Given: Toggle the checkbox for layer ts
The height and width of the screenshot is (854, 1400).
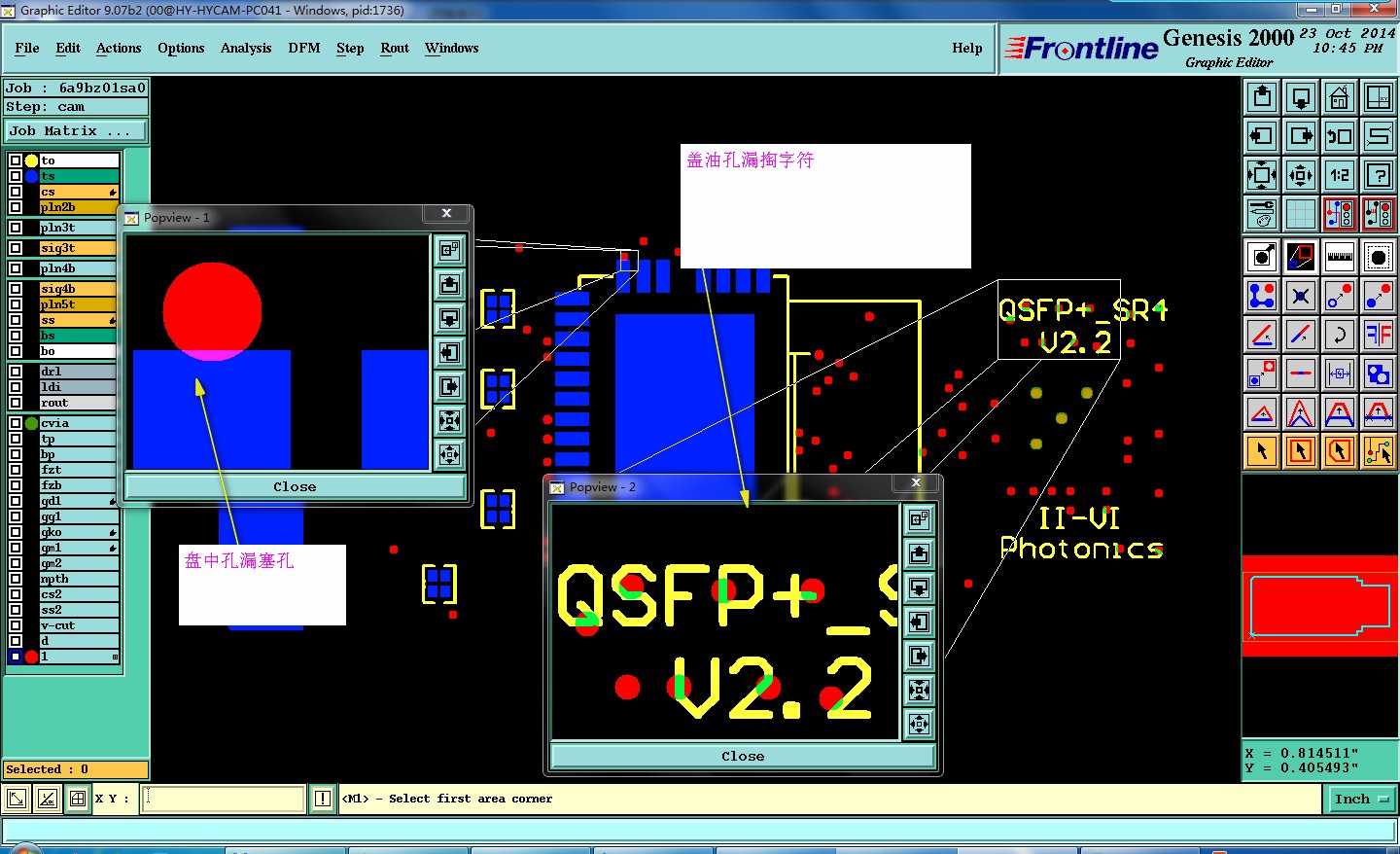Looking at the screenshot, I should point(16,176).
